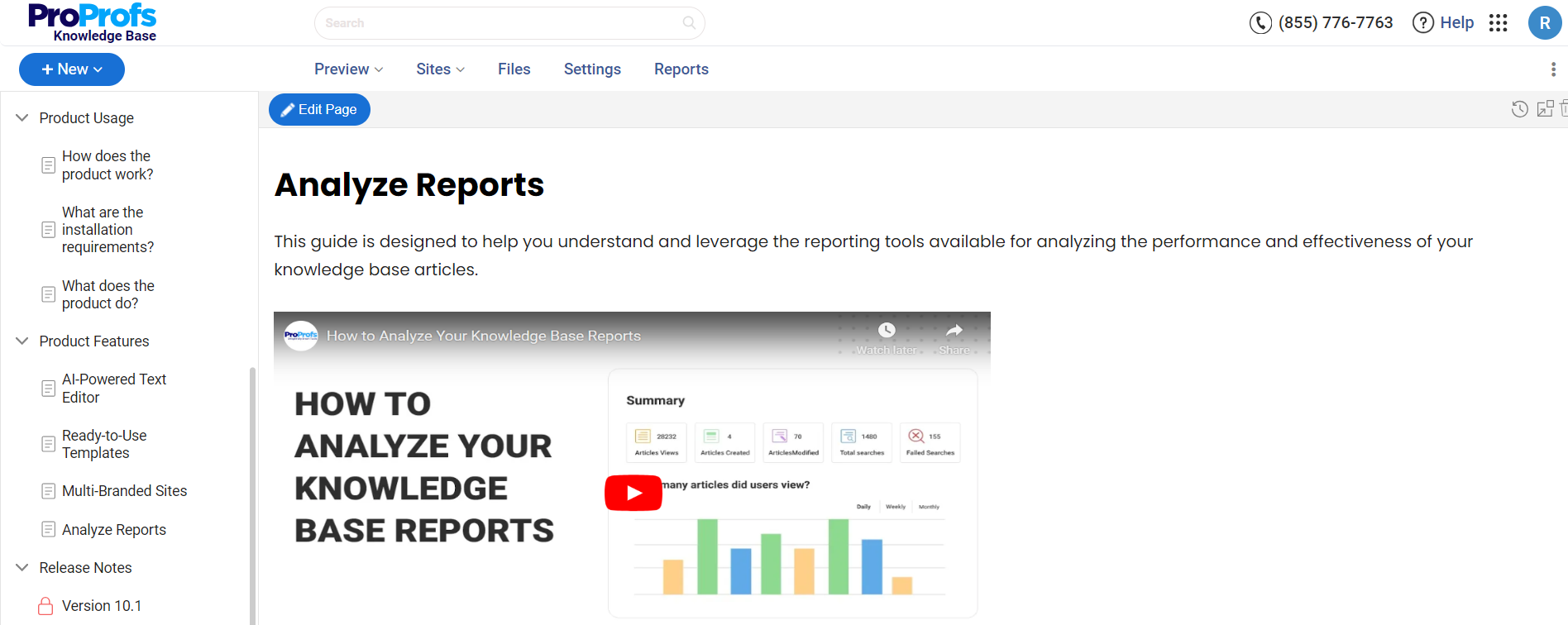
Task: Open the Reports menu
Action: click(681, 69)
